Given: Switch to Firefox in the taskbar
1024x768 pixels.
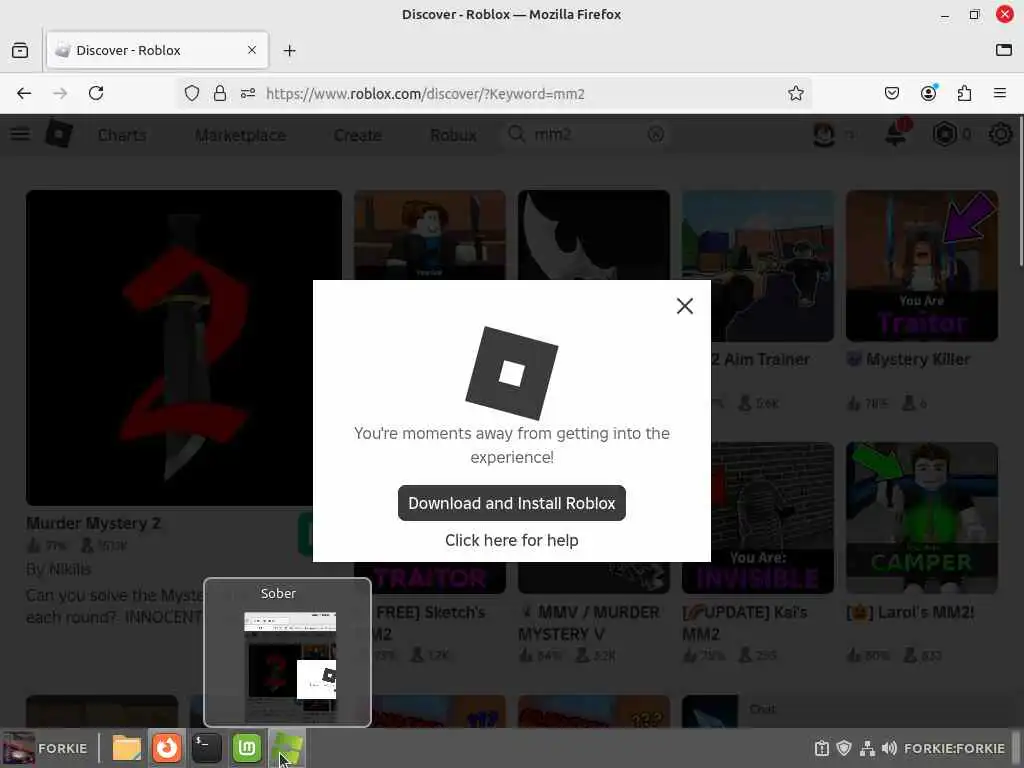Looking at the screenshot, I should pos(167,748).
